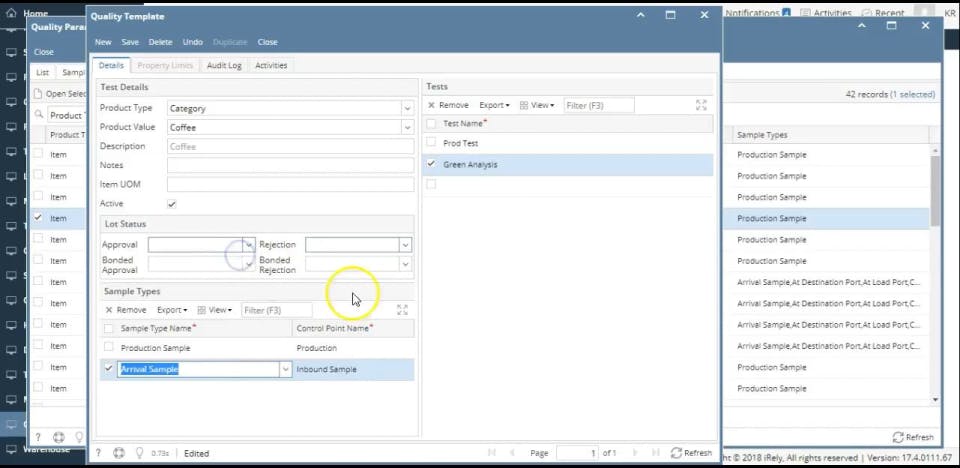Click the Sample Types Filter (F3) field

coord(277,310)
